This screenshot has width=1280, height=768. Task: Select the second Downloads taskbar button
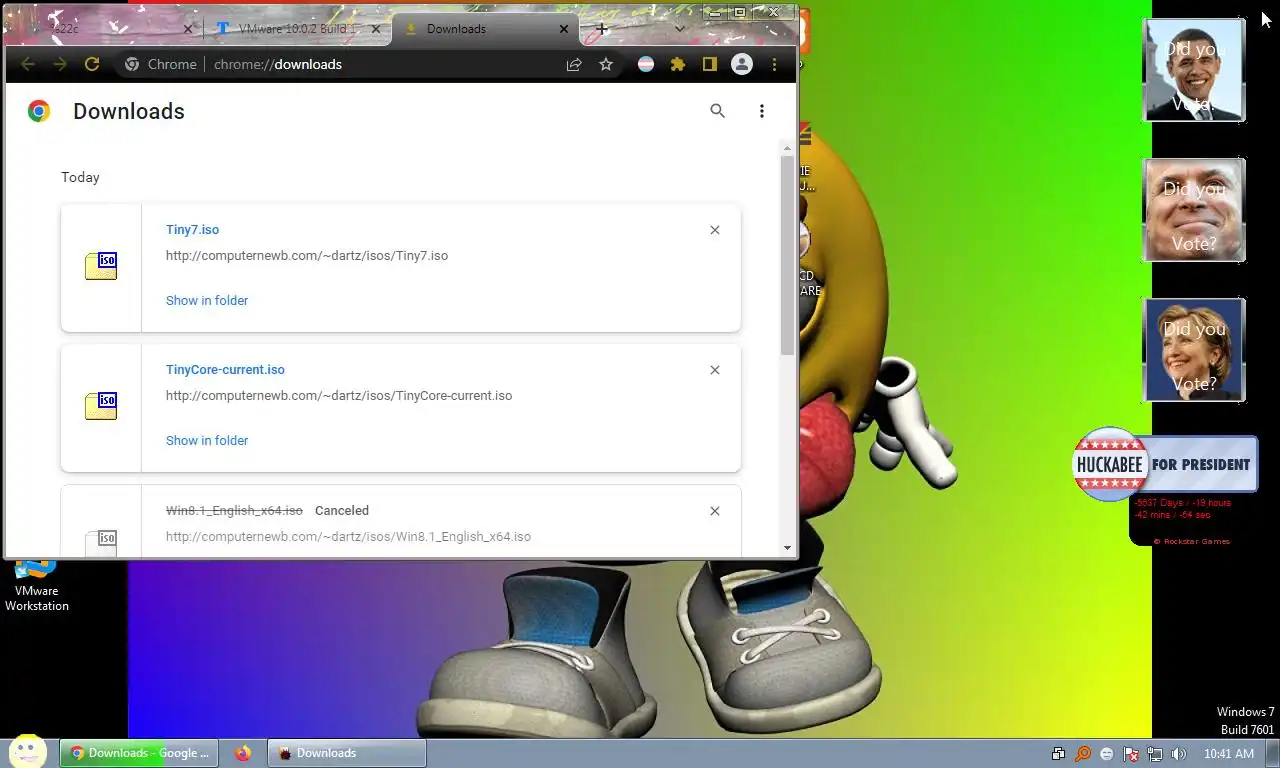pyautogui.click(x=347, y=753)
